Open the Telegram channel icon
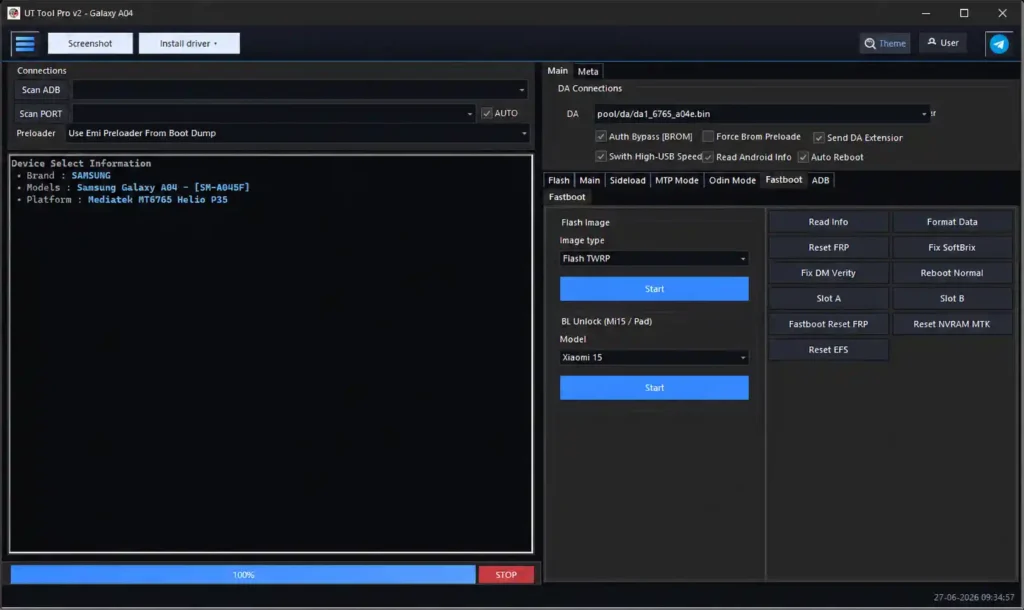Viewport: 1024px width, 610px height. pyautogui.click(x=999, y=44)
